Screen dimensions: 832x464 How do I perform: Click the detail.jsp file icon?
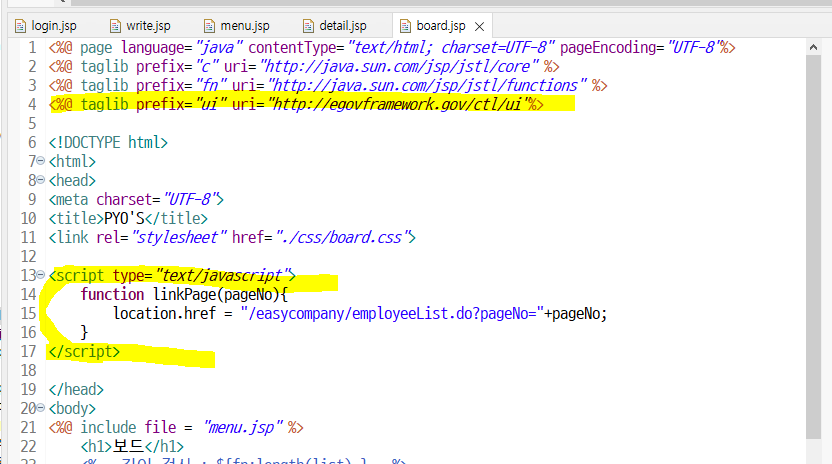click(308, 26)
